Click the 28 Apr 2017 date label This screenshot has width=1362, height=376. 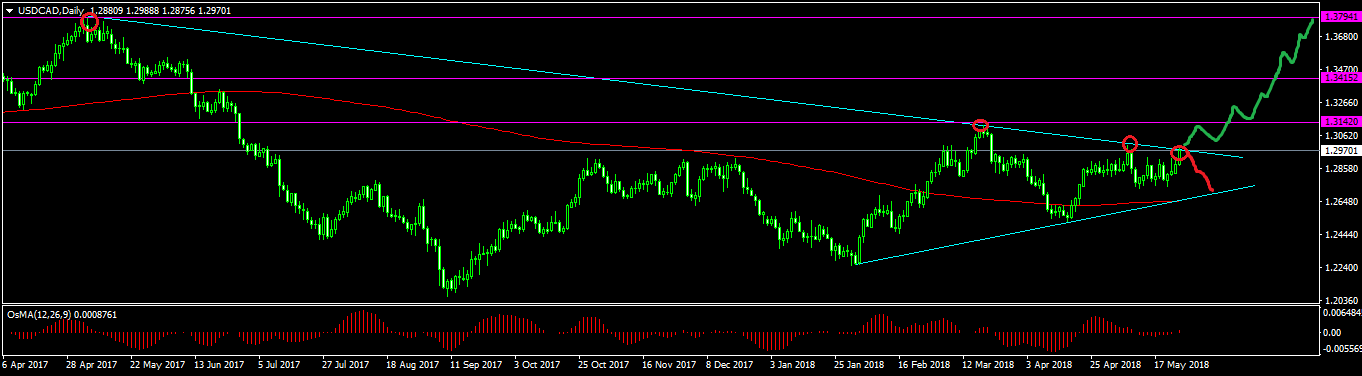click(92, 366)
